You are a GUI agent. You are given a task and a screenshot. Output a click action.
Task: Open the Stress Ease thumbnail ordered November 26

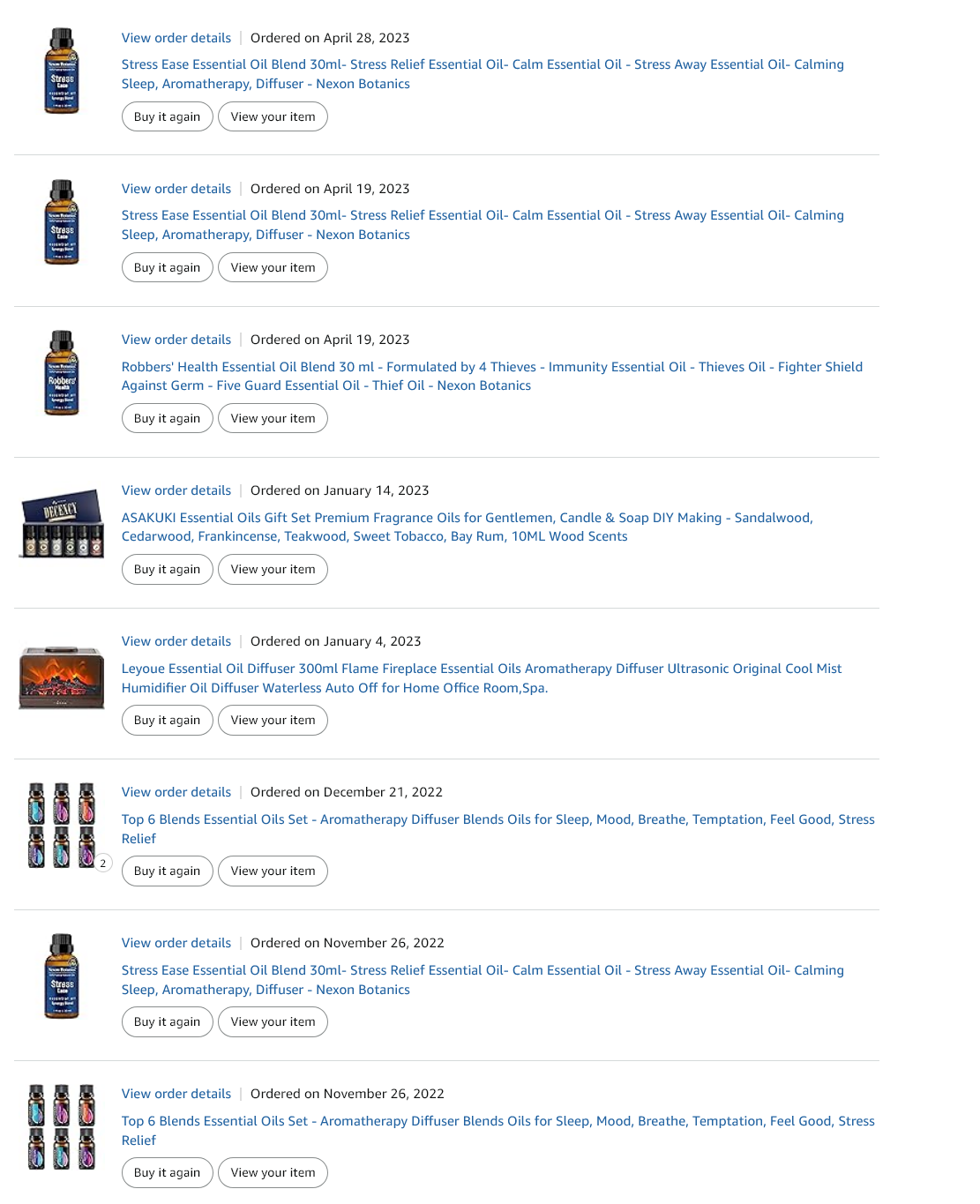[62, 976]
